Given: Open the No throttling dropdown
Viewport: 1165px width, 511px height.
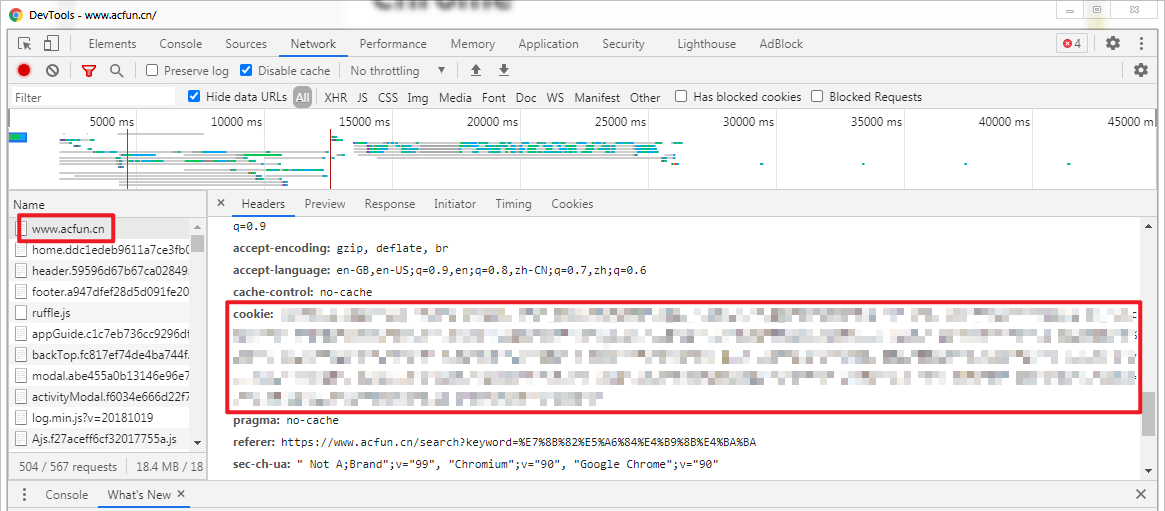Looking at the screenshot, I should pyautogui.click(x=397, y=71).
